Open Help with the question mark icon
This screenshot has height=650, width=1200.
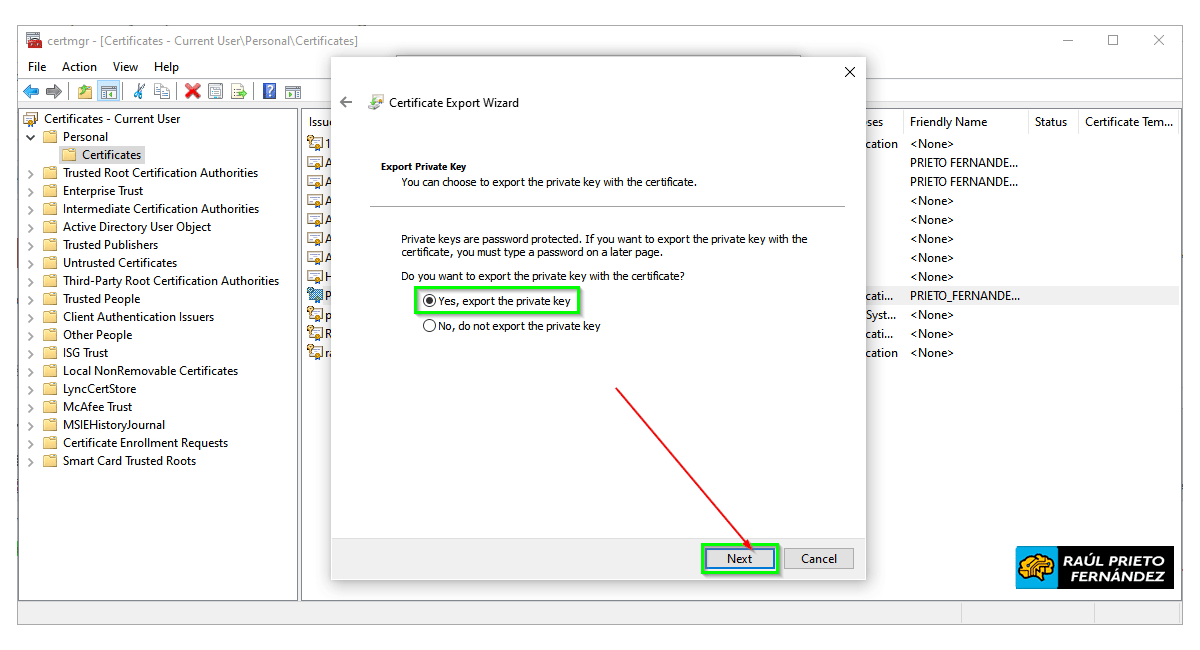269,91
